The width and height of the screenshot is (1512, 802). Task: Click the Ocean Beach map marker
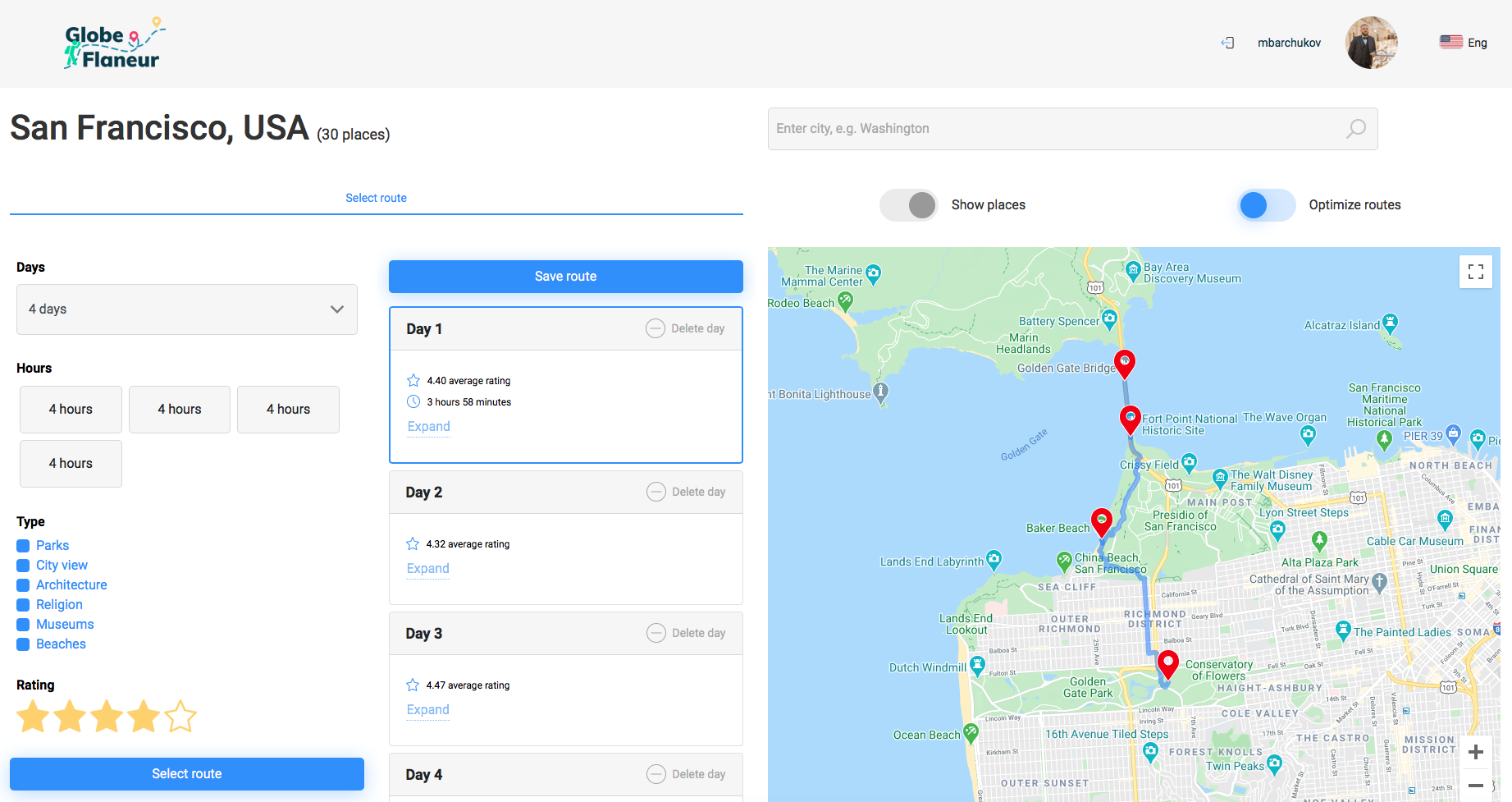(x=971, y=733)
